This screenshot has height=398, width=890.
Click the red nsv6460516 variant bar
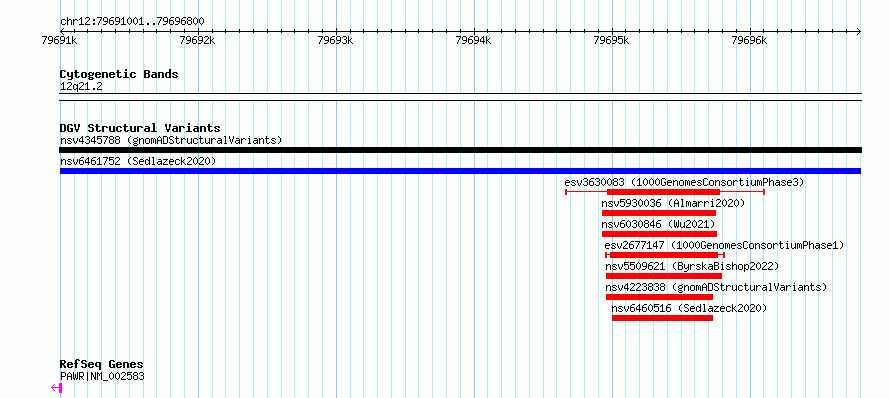click(662, 318)
